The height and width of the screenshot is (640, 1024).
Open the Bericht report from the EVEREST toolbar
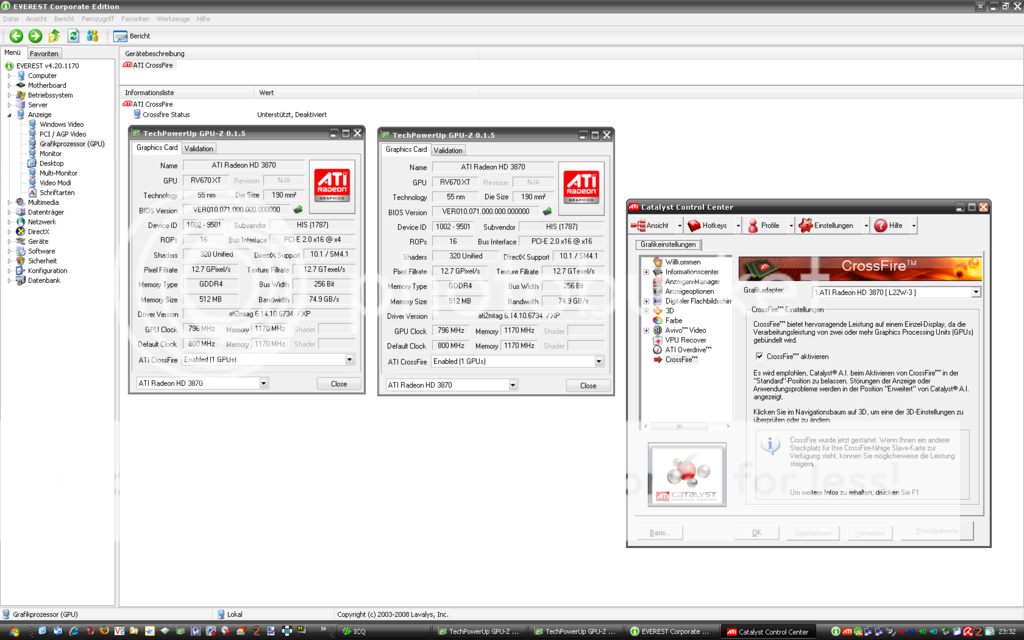click(x=132, y=36)
